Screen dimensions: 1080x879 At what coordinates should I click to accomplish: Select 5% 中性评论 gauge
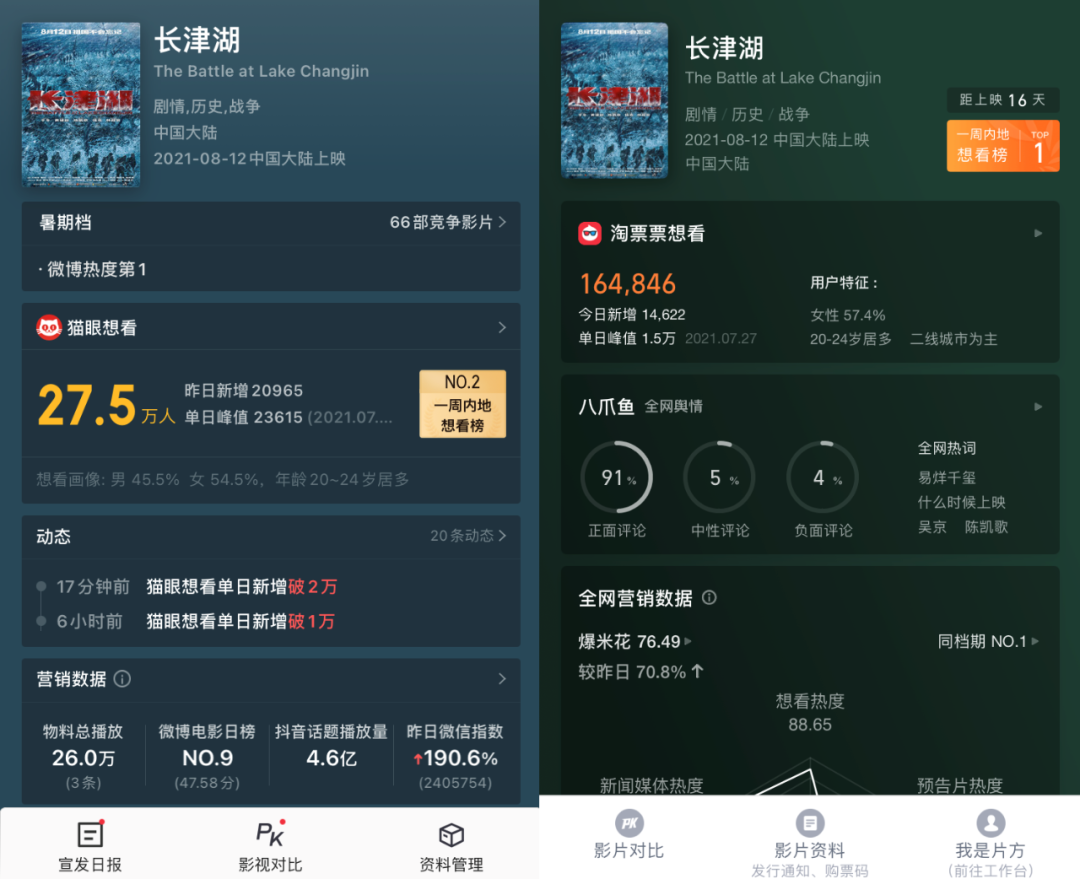coord(720,477)
